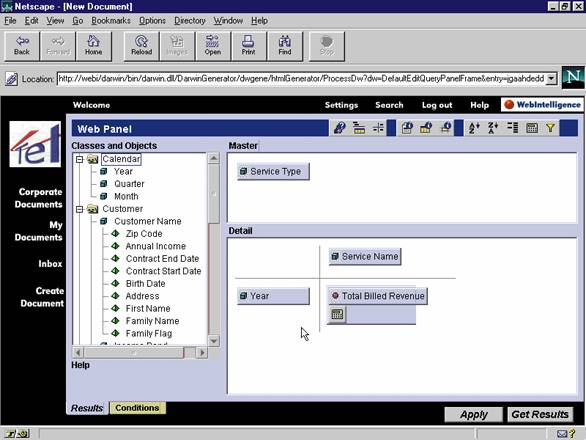The width and height of the screenshot is (586, 440).
Task: Click the yellow funnel filter icon
Action: pyautogui.click(x=550, y=128)
